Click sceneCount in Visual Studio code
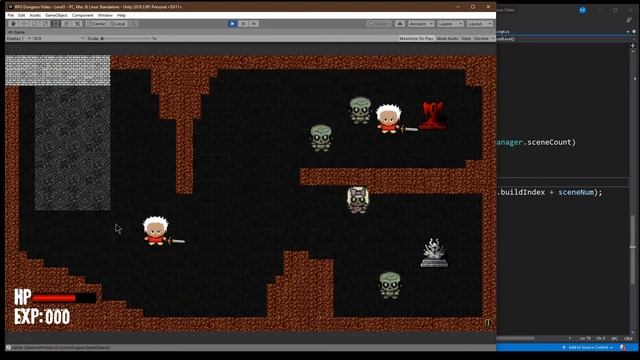 click(x=549, y=142)
